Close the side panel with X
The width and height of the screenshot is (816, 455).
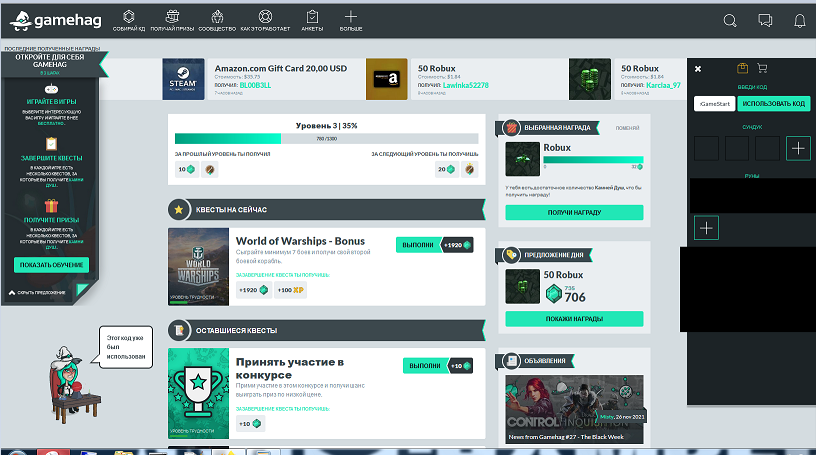click(698, 69)
